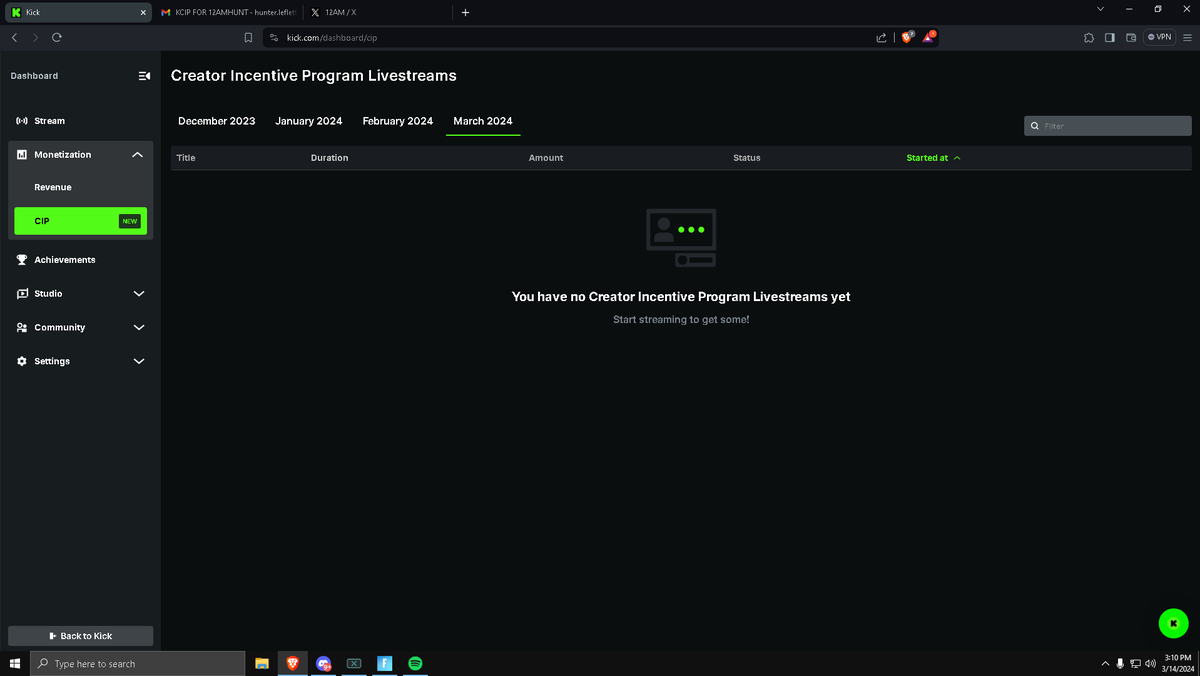The image size is (1200, 676).
Task: Open the Brave Wallet icon
Action: point(1131,37)
